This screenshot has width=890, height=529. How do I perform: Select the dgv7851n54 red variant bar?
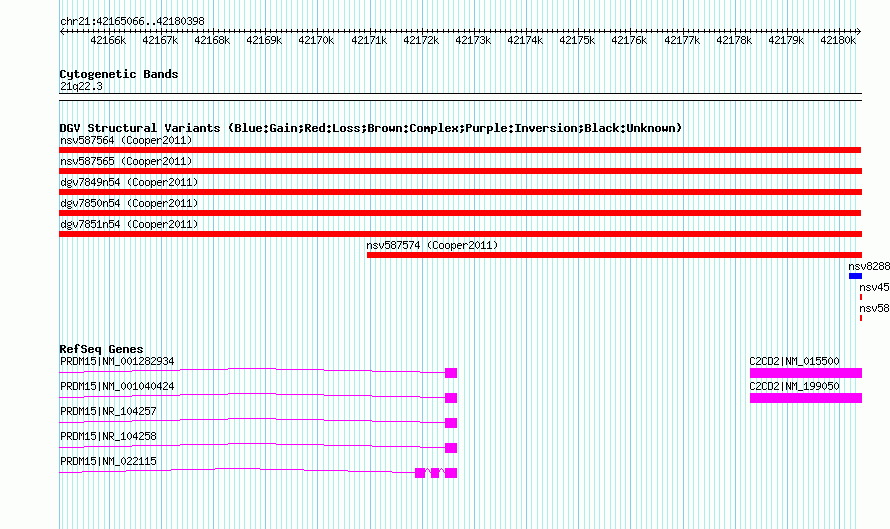click(460, 234)
